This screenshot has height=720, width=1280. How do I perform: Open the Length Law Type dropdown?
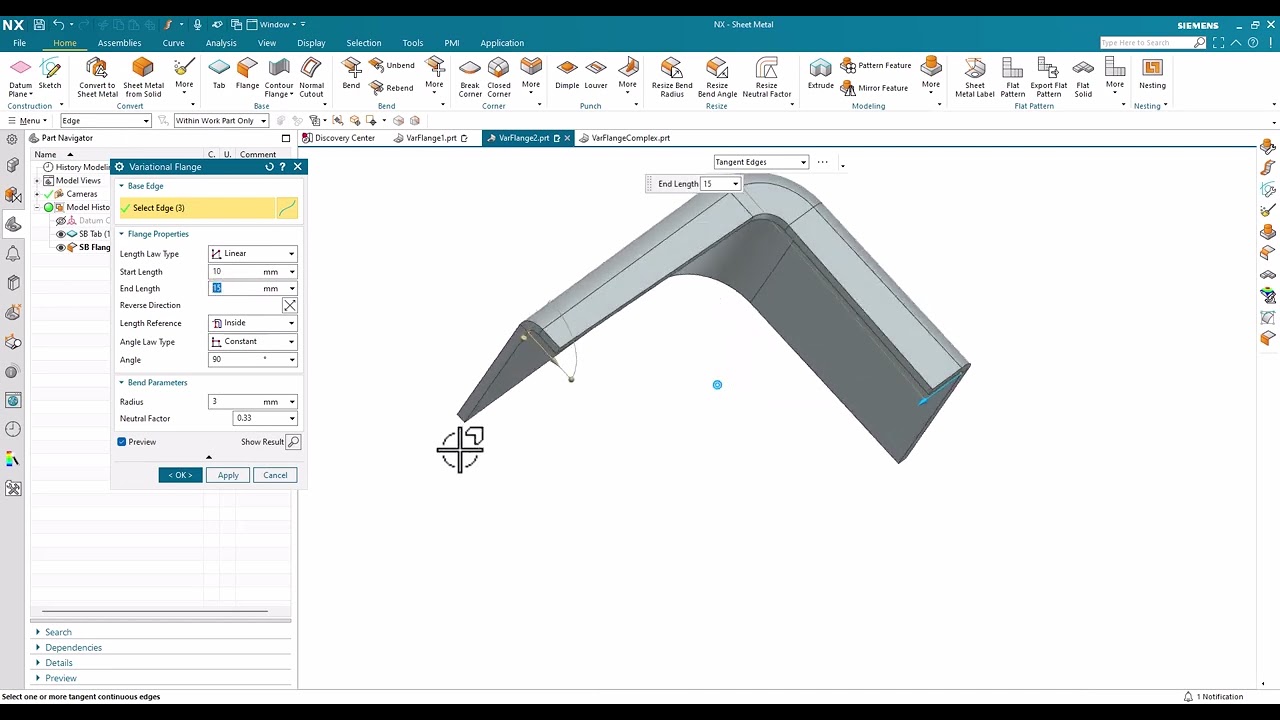[253, 254]
